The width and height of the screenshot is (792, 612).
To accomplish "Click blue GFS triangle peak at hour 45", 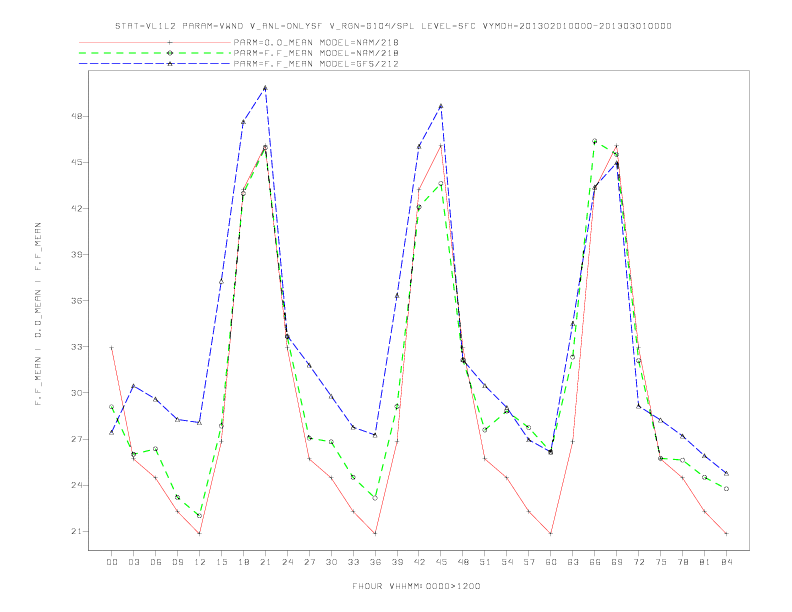I will 441,106.
